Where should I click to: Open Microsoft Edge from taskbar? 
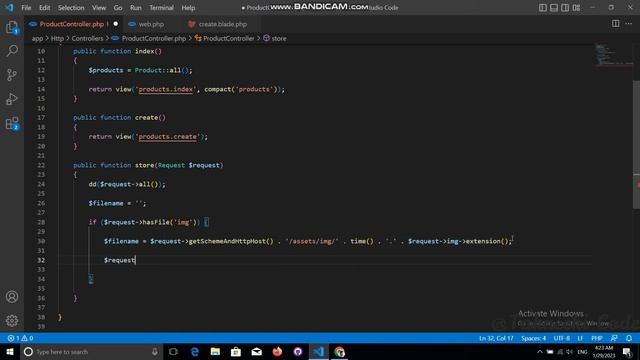tap(195, 352)
